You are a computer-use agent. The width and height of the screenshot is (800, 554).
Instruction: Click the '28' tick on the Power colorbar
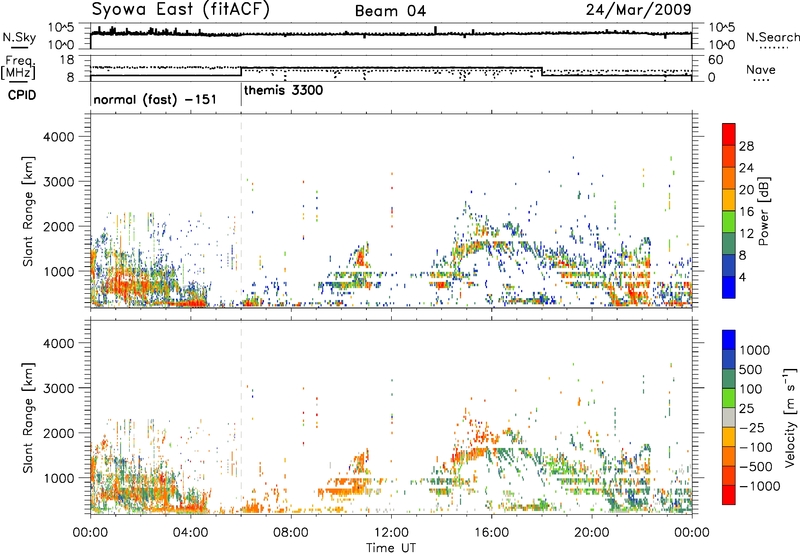(746, 146)
